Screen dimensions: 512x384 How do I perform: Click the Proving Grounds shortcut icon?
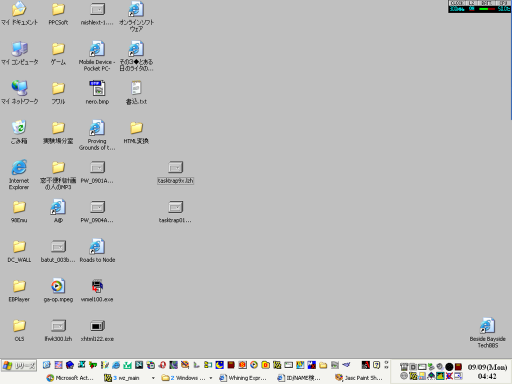tap(97, 135)
